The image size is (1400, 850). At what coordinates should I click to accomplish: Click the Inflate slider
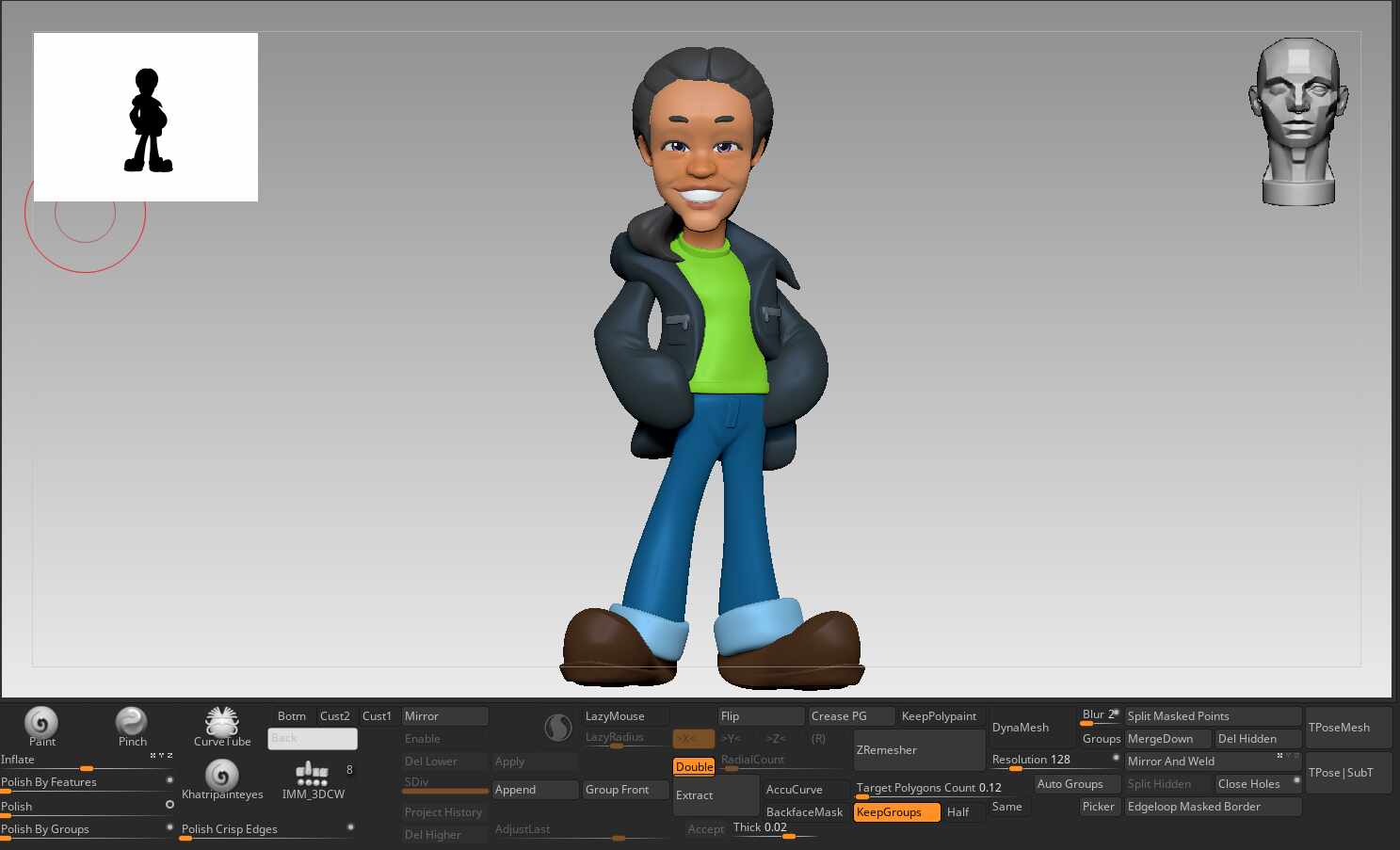pyautogui.click(x=87, y=761)
